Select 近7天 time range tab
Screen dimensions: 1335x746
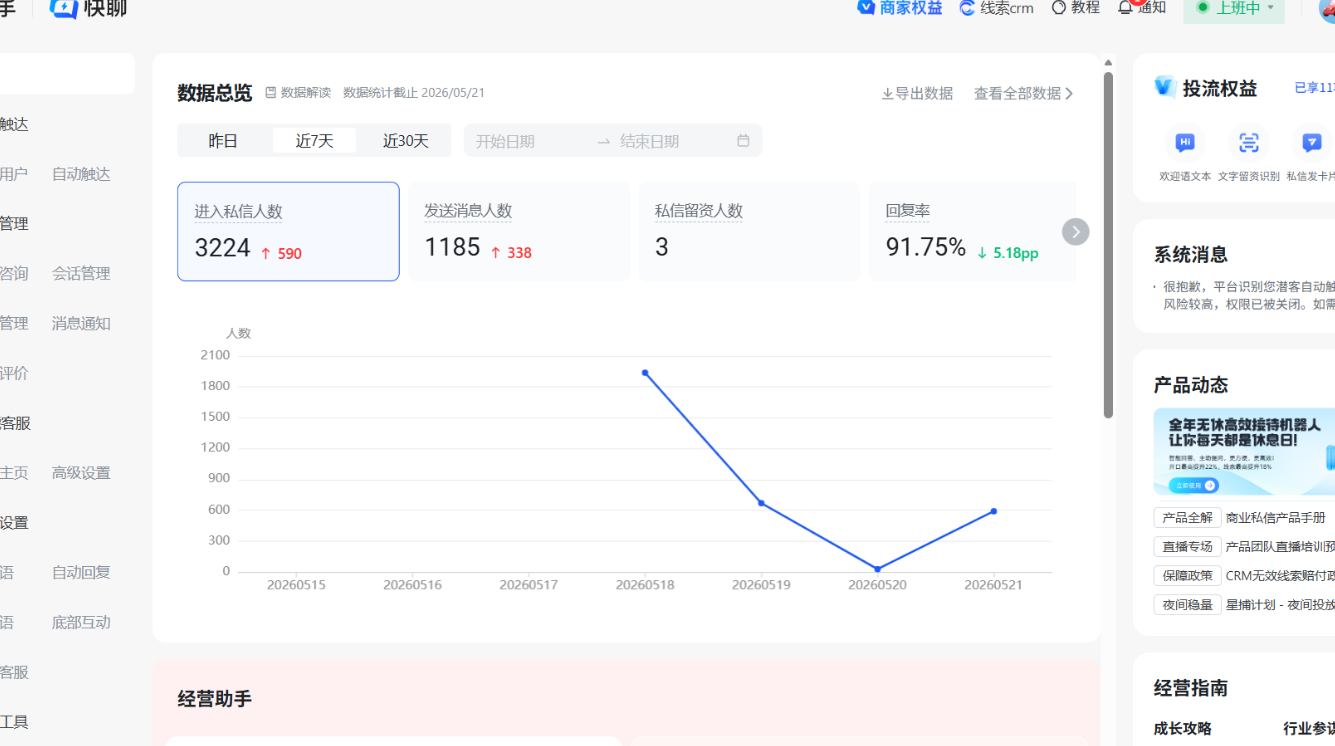point(314,141)
